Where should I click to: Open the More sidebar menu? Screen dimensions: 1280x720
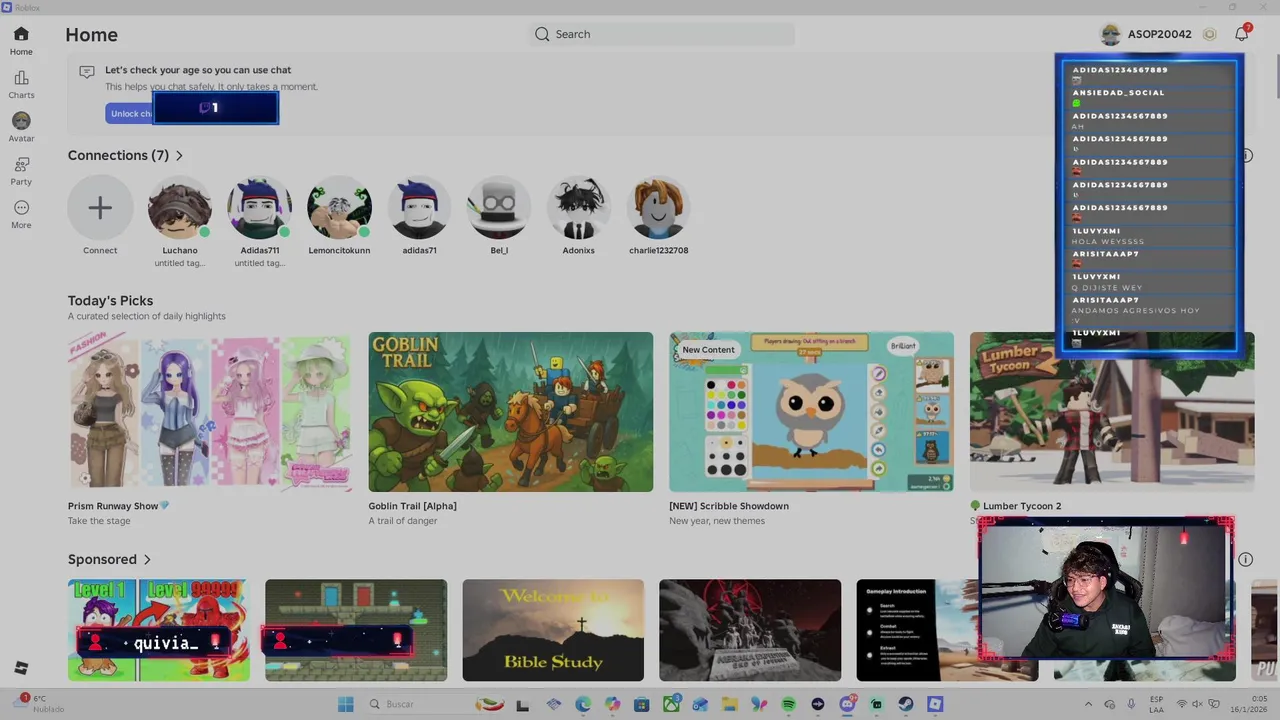pyautogui.click(x=21, y=208)
